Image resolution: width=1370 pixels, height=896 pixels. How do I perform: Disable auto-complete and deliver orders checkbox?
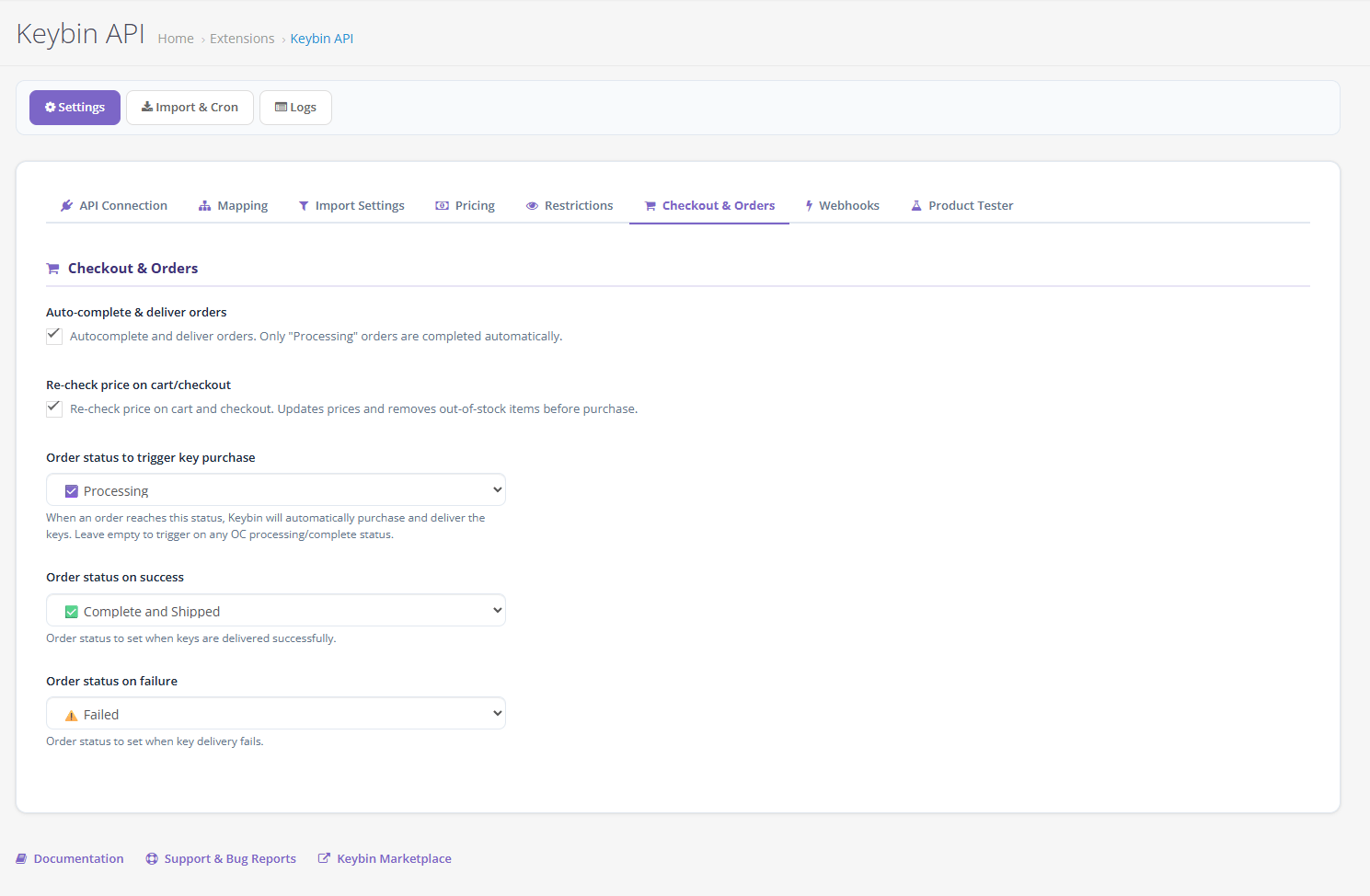coord(54,336)
